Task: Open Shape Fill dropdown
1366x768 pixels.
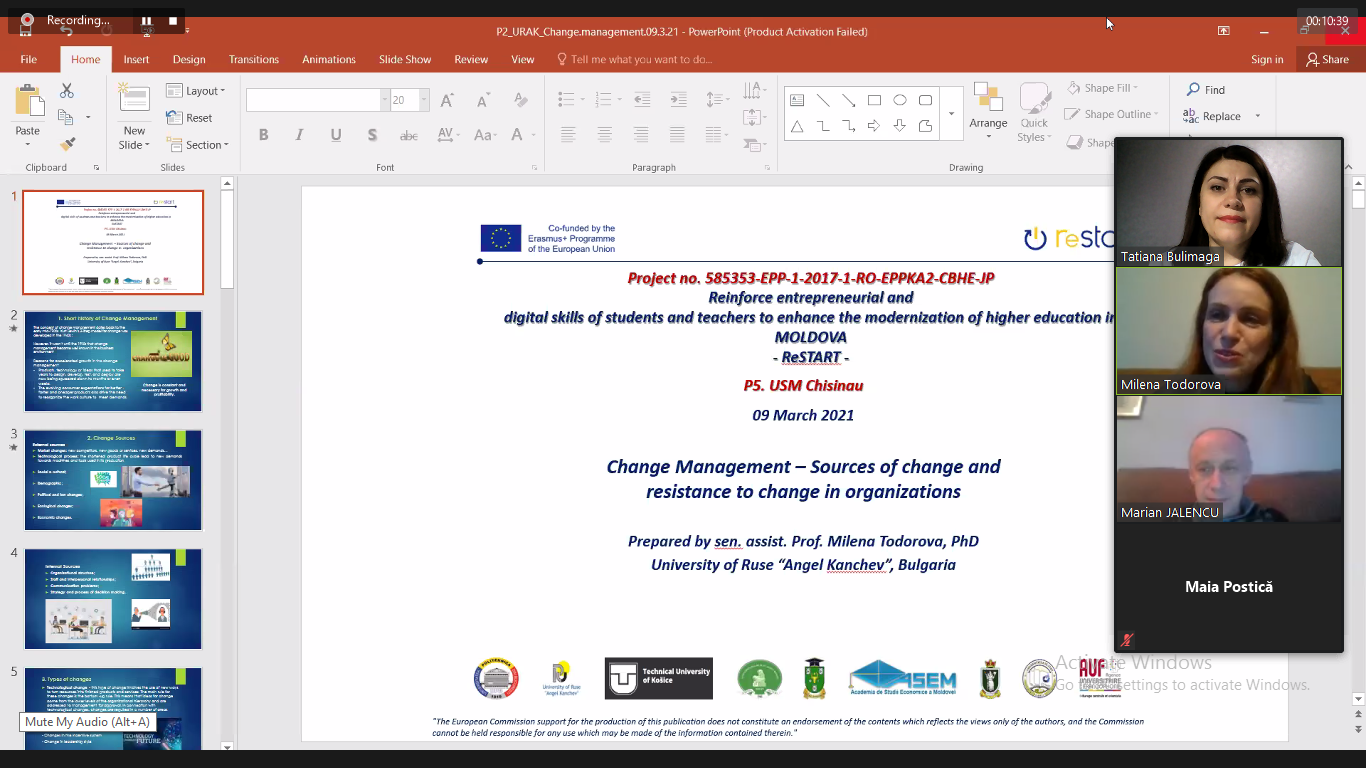Action: pyautogui.click(x=1101, y=88)
